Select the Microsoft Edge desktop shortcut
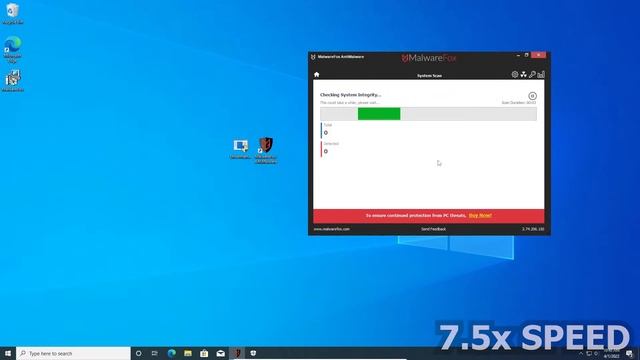 coord(13,49)
